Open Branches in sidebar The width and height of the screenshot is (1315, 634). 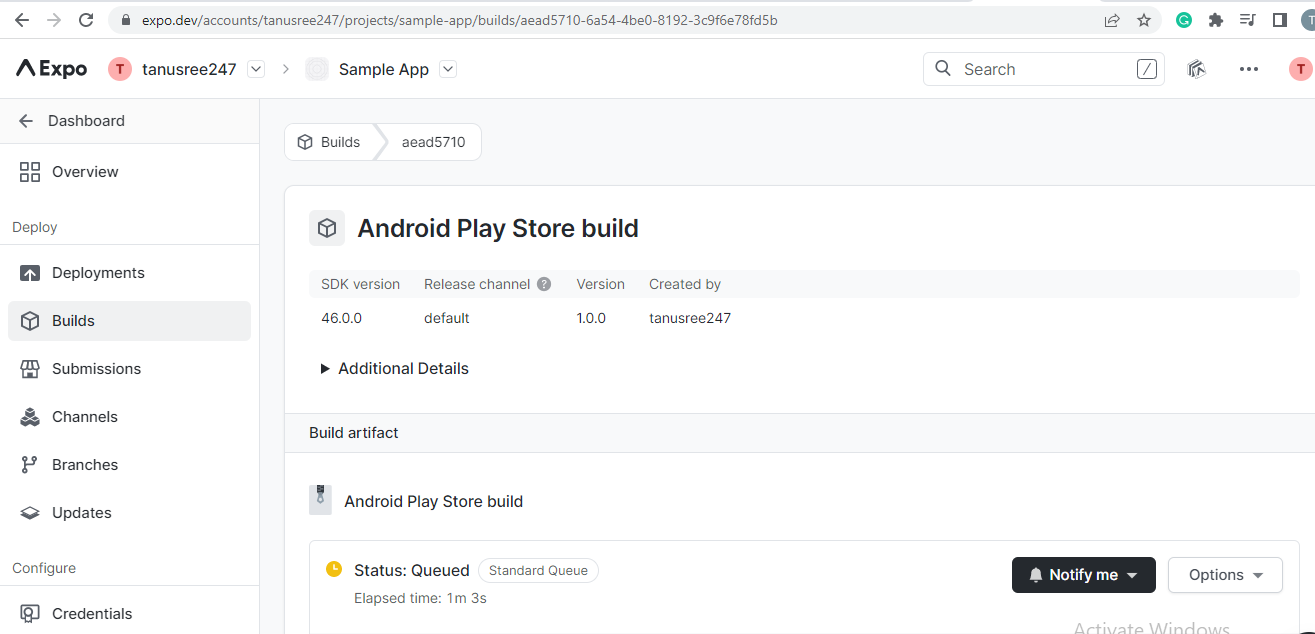click(x=129, y=465)
